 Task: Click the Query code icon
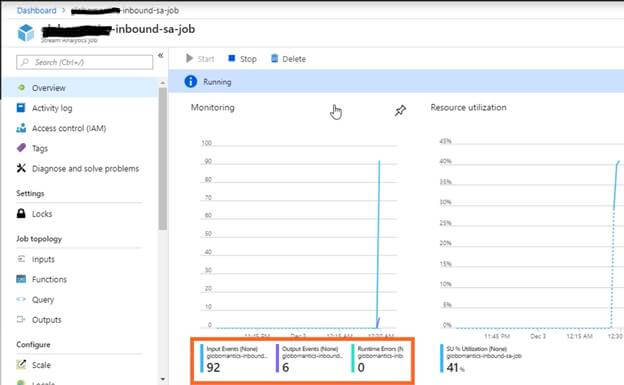click(21, 299)
